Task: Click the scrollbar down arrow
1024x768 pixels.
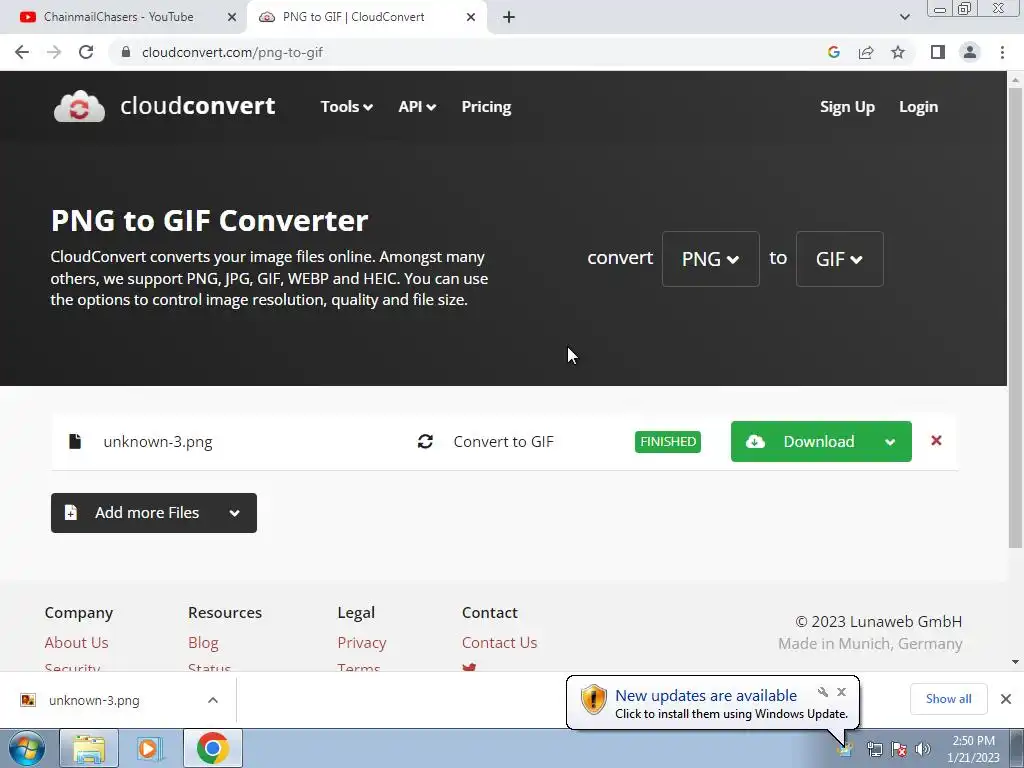Action: (x=1015, y=662)
